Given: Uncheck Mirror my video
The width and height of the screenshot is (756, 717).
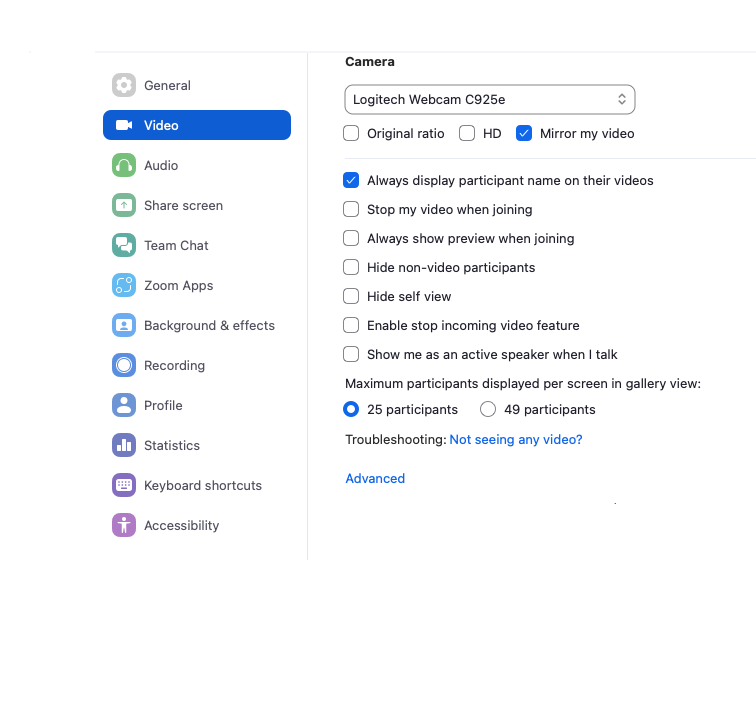Looking at the screenshot, I should tap(524, 134).
